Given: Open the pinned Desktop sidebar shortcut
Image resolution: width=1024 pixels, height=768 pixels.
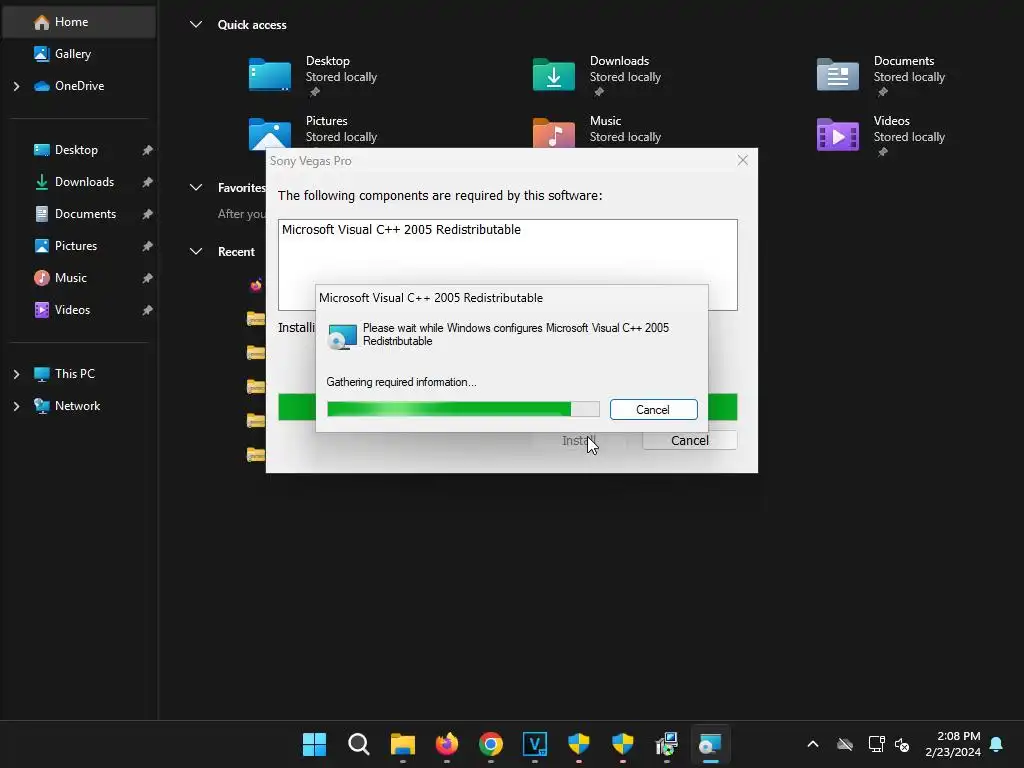Looking at the screenshot, I should point(76,150).
